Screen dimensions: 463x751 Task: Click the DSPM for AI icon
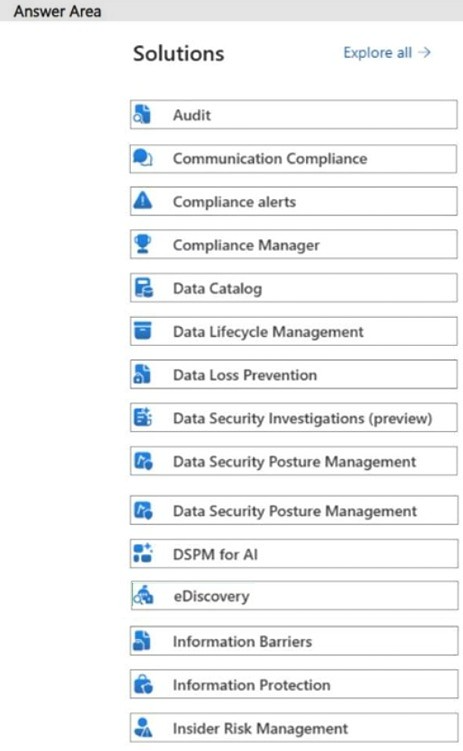143,553
